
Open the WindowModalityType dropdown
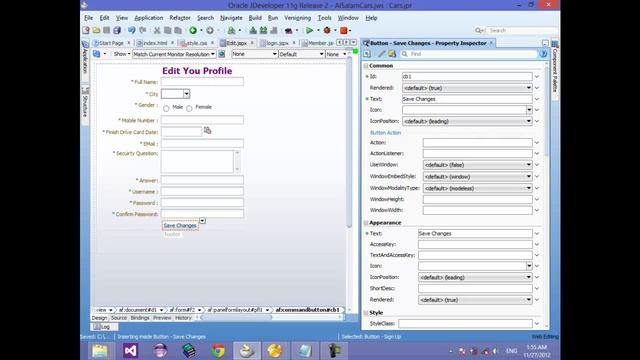tap(478, 188)
